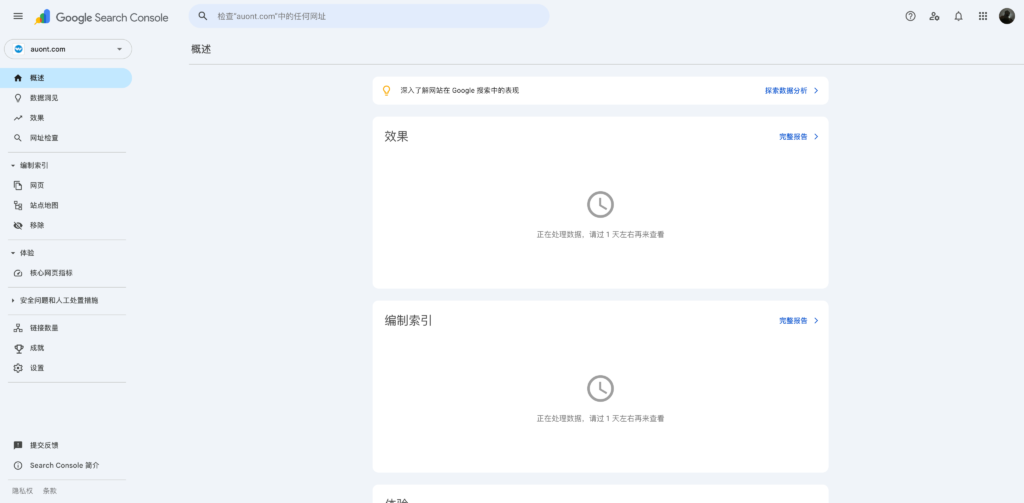Click the links icon beside 链接数量
The image size is (1024, 503).
(18, 328)
